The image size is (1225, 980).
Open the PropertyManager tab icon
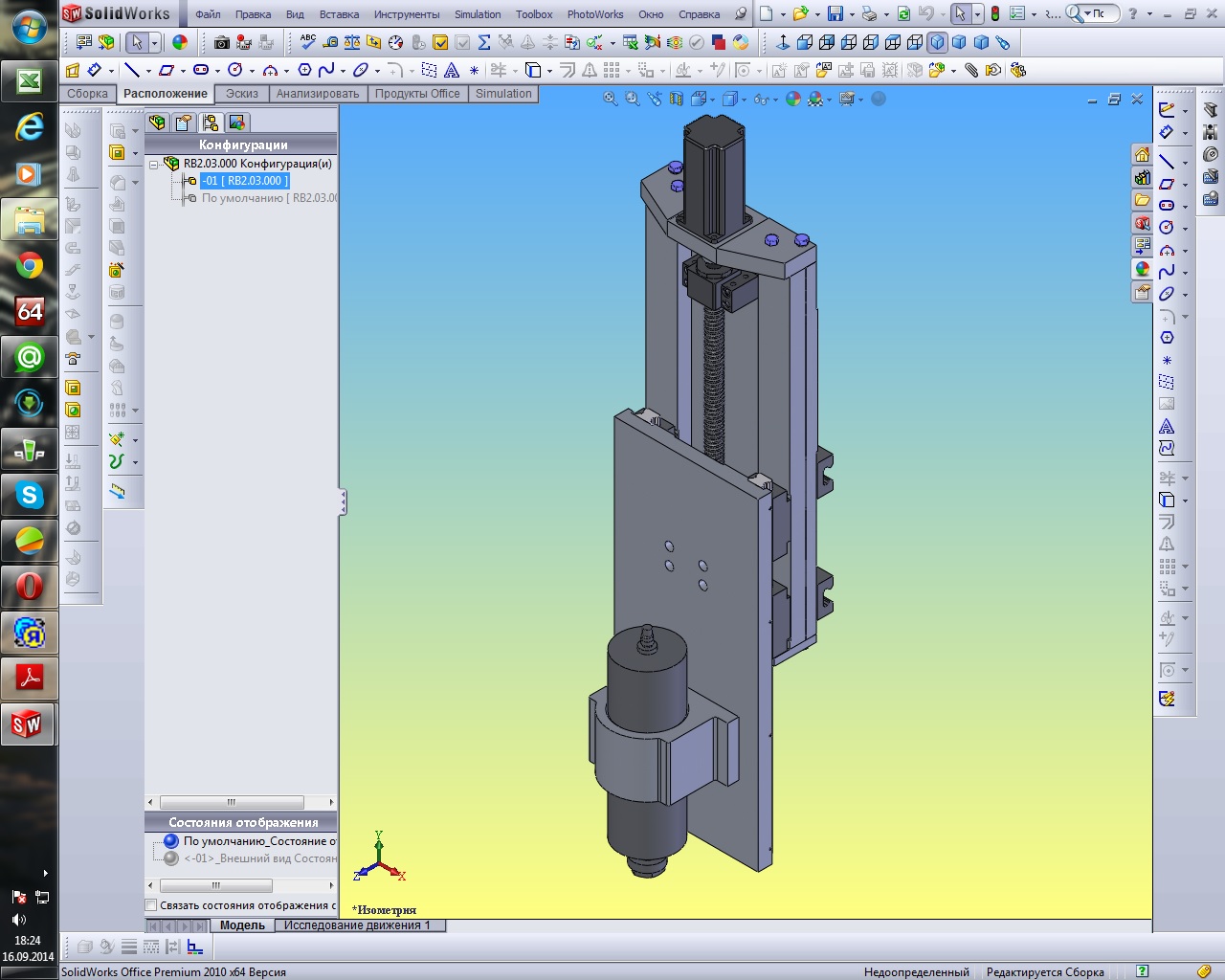pyautogui.click(x=184, y=122)
